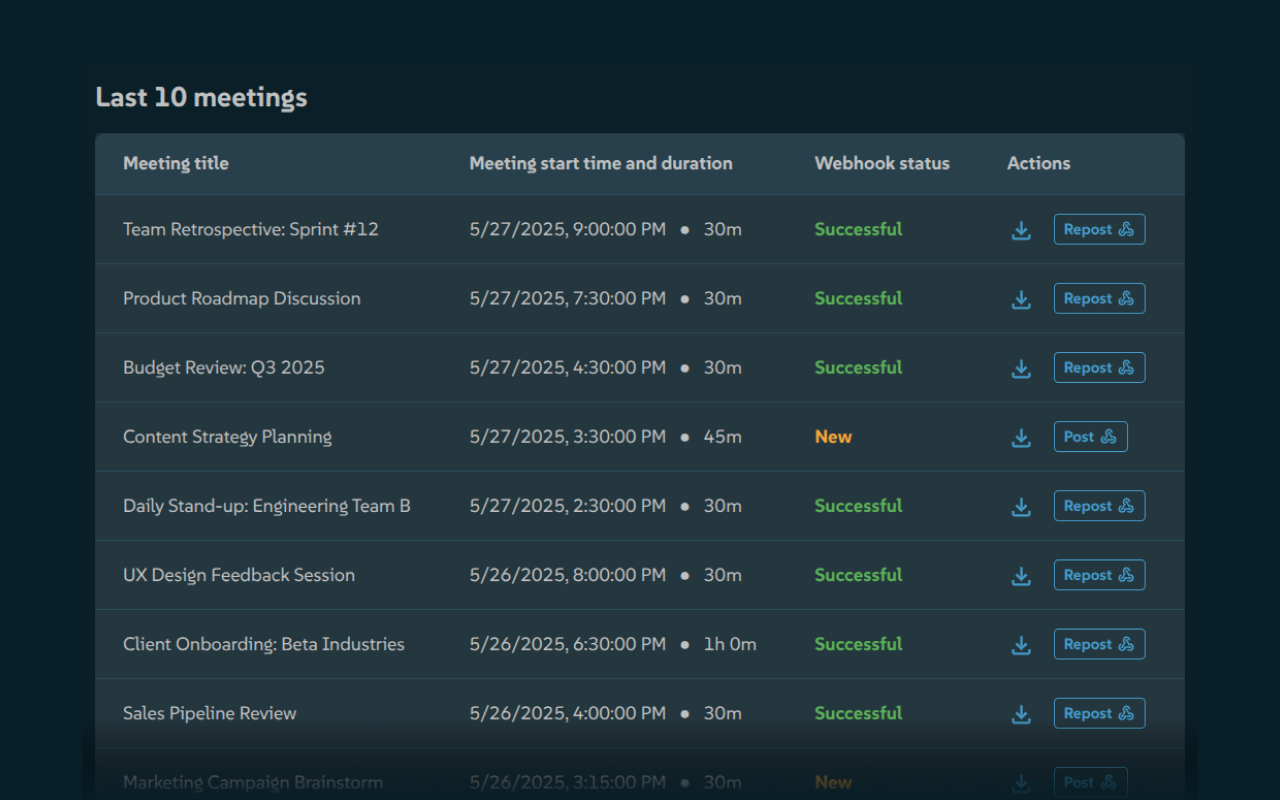Viewport: 1280px width, 800px height.
Task: Click Post for Content Strategy Planning
Action: [x=1090, y=436]
